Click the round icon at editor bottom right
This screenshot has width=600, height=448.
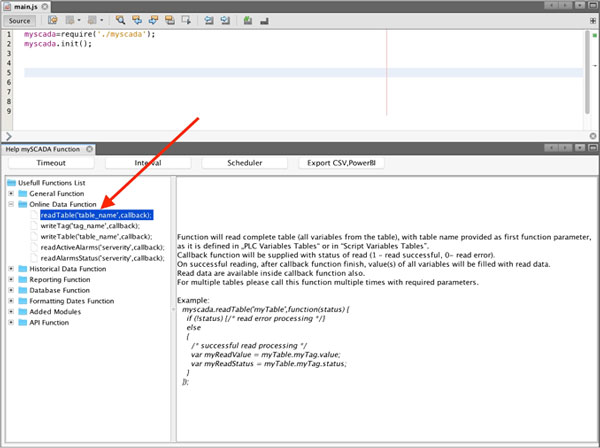coord(593,136)
